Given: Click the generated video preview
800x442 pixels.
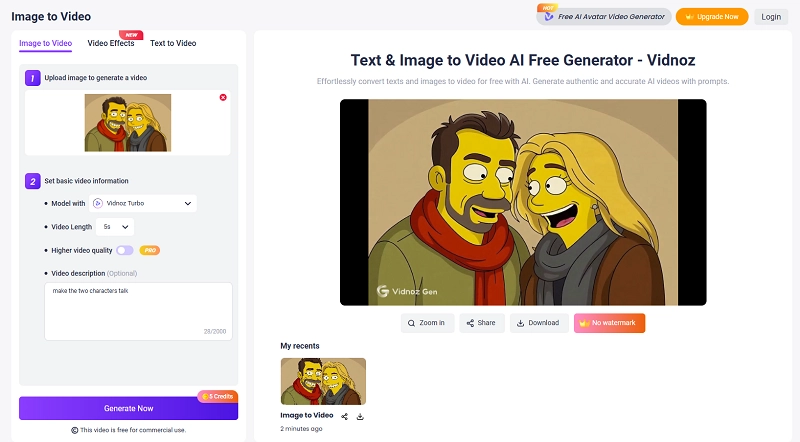Looking at the screenshot, I should click(x=523, y=202).
